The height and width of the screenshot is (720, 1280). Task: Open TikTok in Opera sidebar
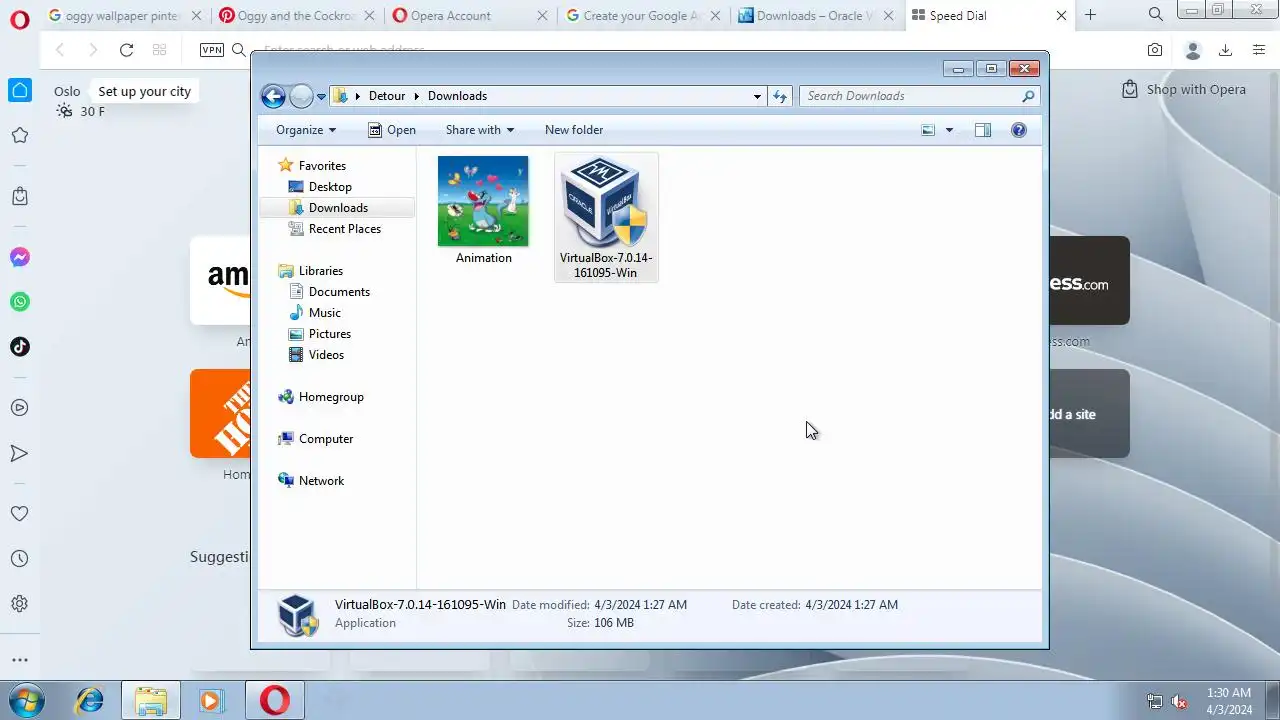pyautogui.click(x=19, y=347)
